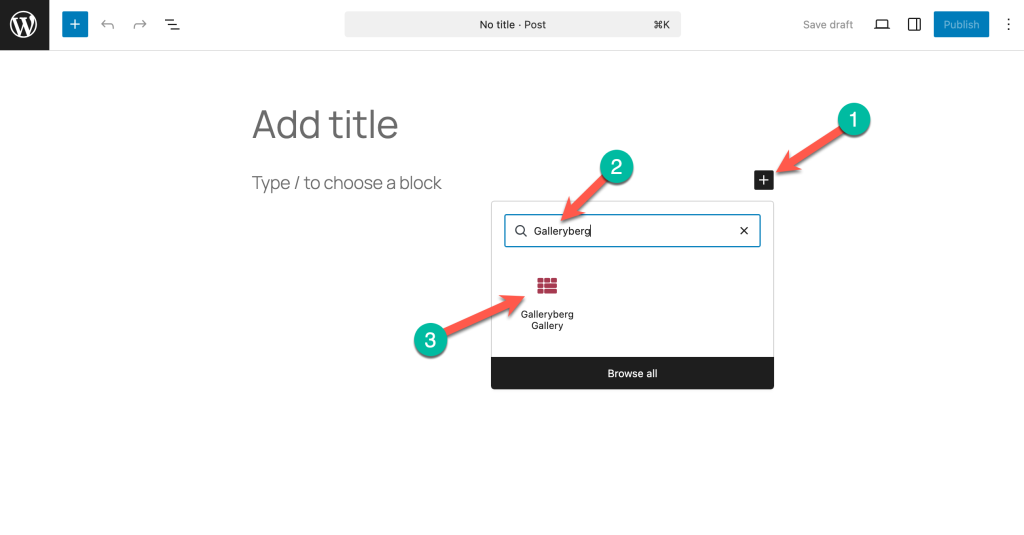Click the WordPress logo
Screen dimensions: 1024x535
tap(24, 25)
